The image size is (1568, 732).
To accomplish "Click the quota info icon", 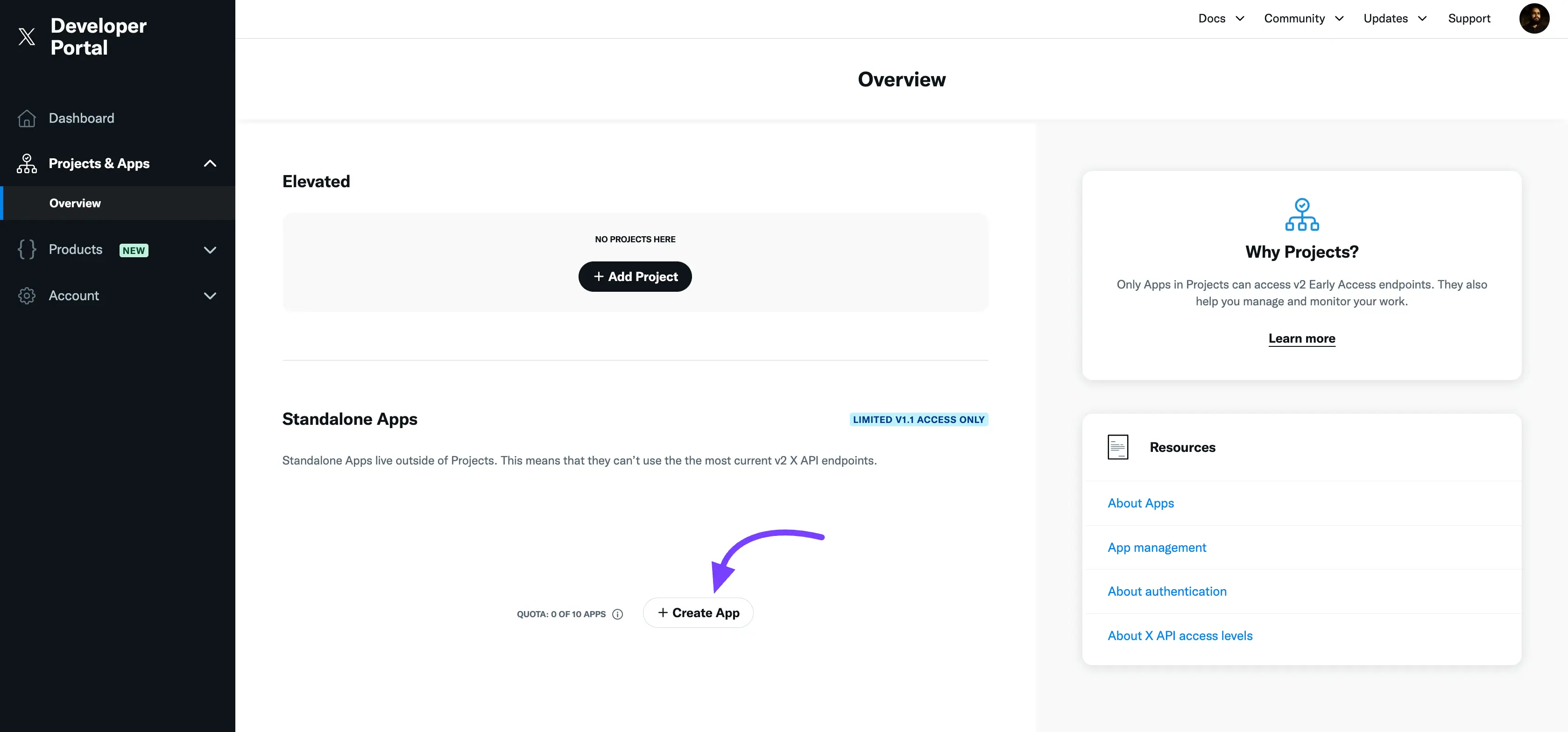I will [617, 614].
